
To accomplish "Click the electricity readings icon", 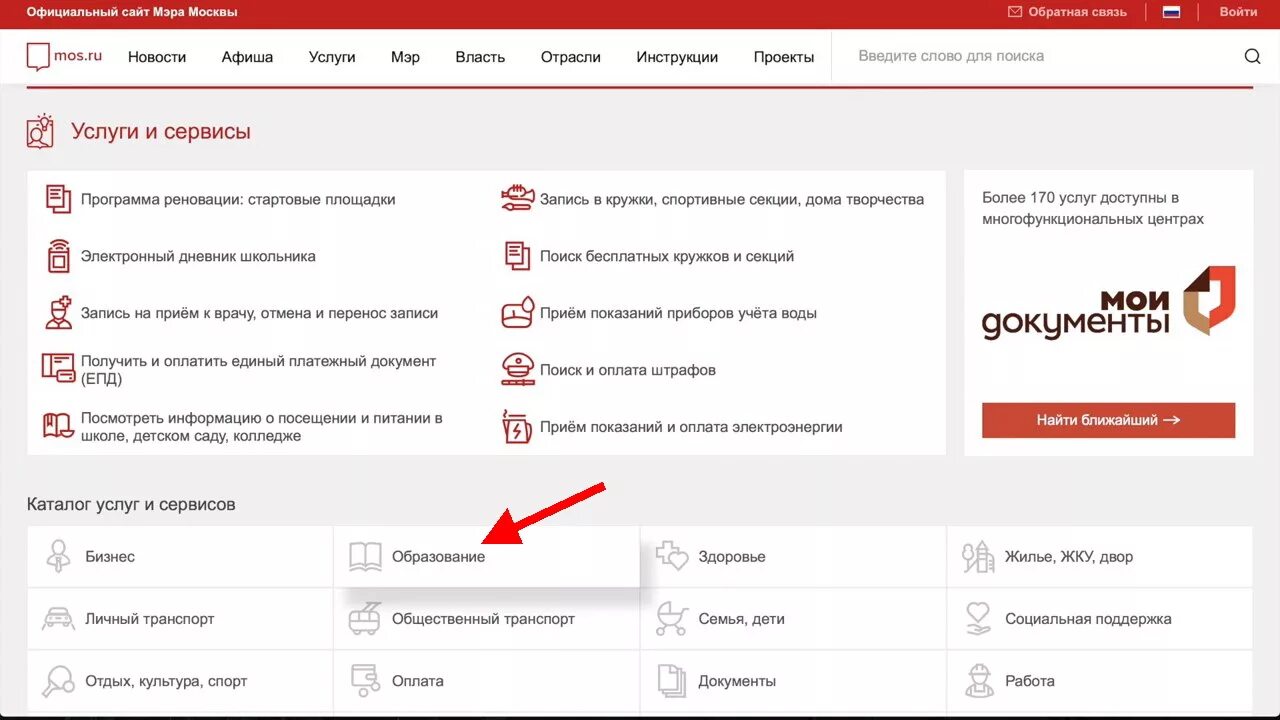I will (x=517, y=426).
